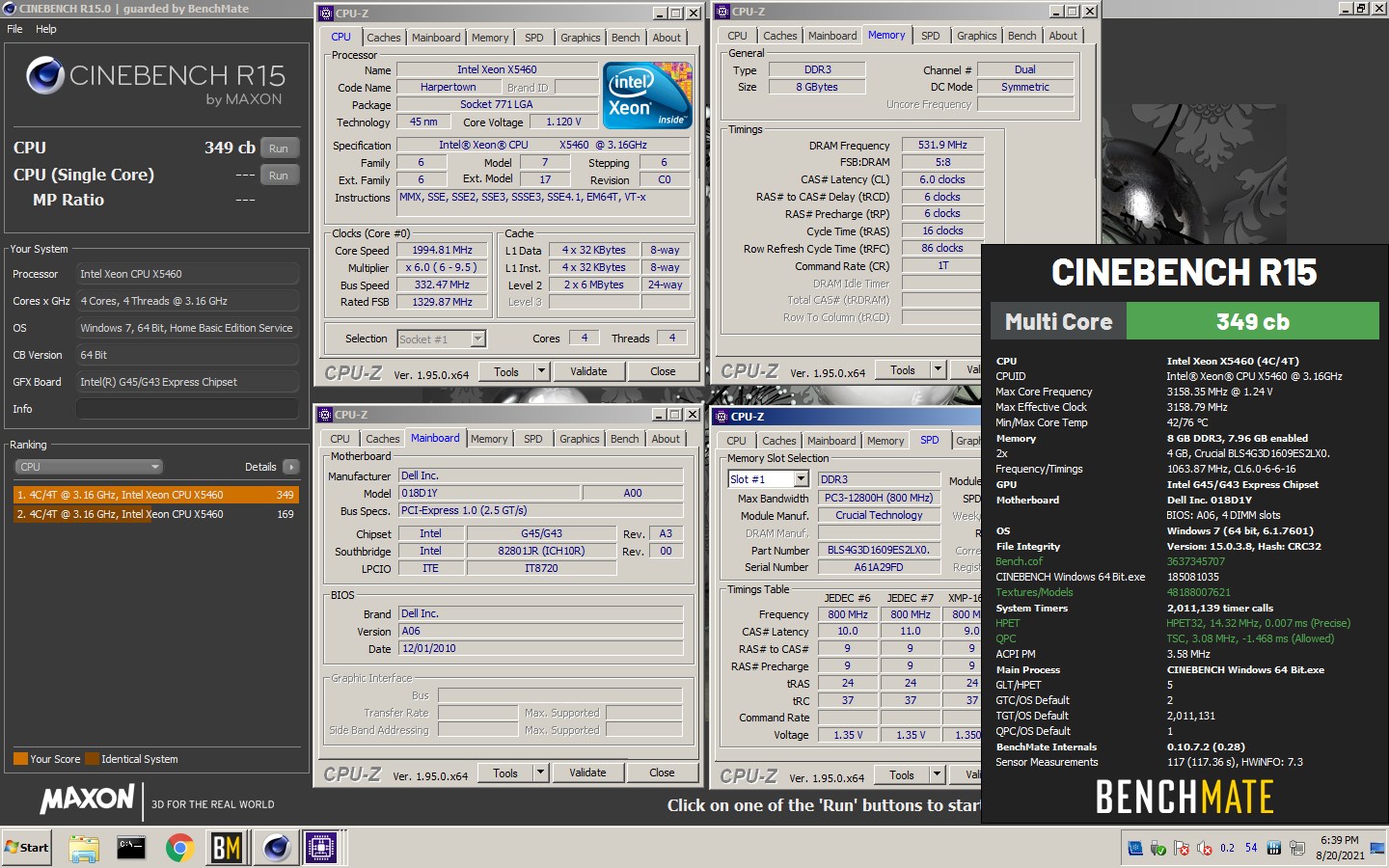Image resolution: width=1389 pixels, height=868 pixels.
Task: Switch to Caches tab in CPU window
Action: (383, 38)
